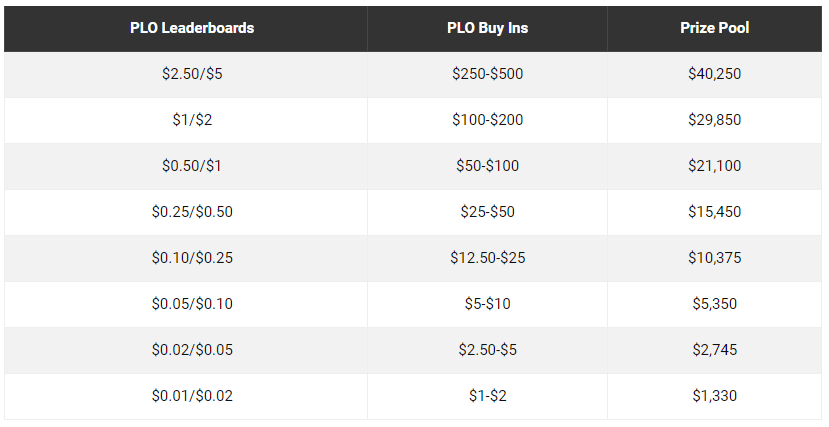Select the $0.01/$0.02 leaderboard cell
Image resolution: width=829 pixels, height=427 pixels.
tap(186, 396)
